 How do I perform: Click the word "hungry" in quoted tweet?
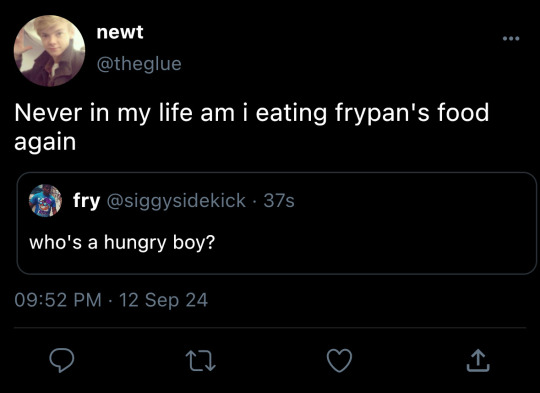point(135,243)
